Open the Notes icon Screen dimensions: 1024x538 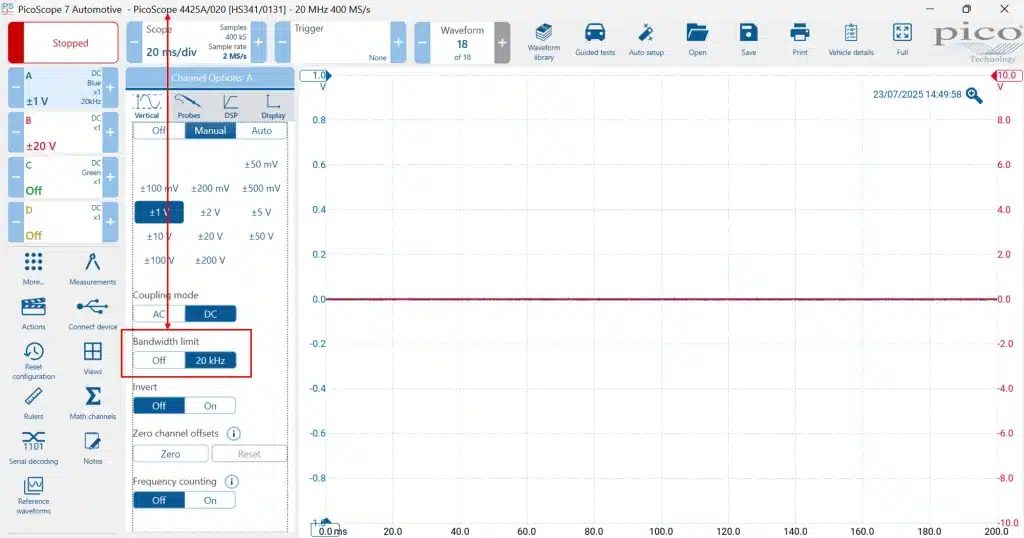click(x=93, y=448)
